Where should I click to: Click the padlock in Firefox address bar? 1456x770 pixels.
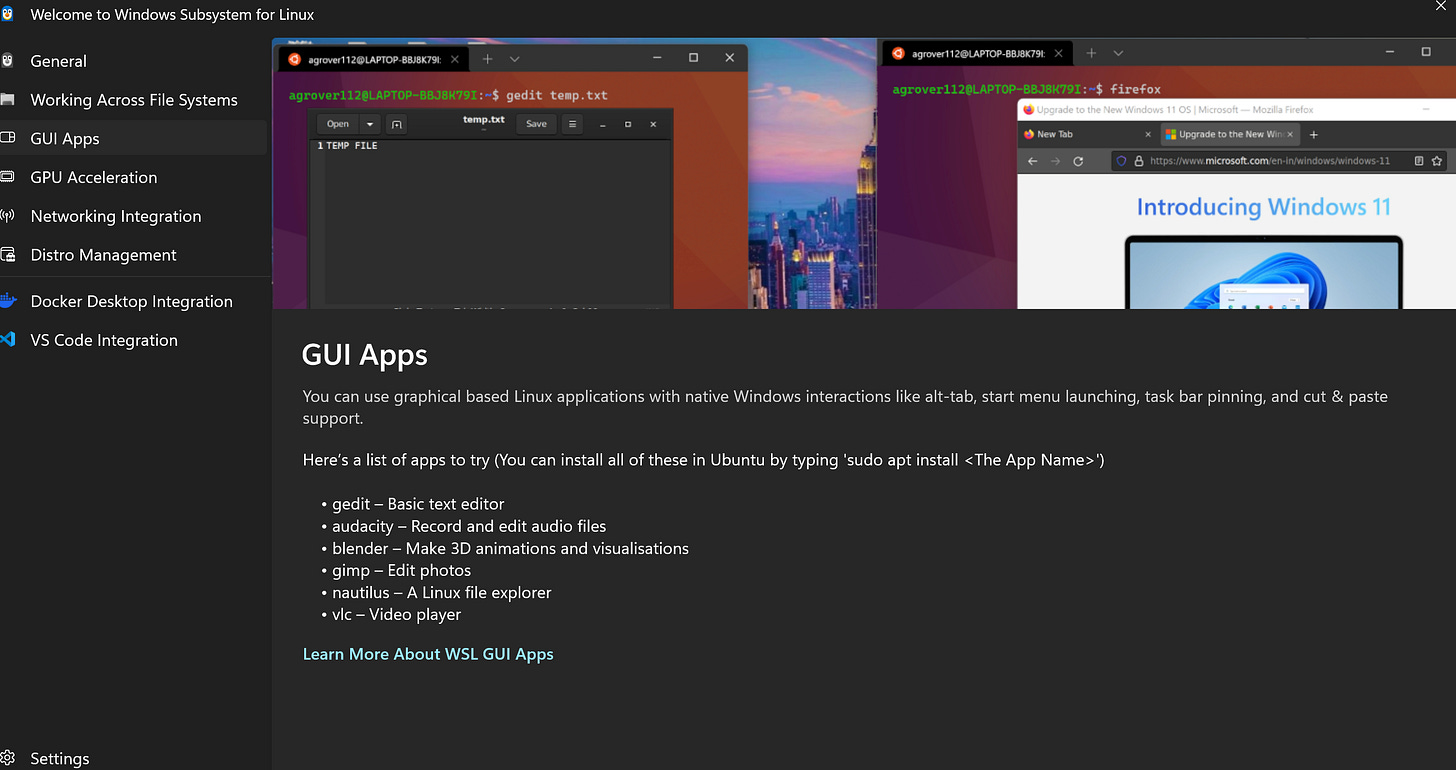1137,161
